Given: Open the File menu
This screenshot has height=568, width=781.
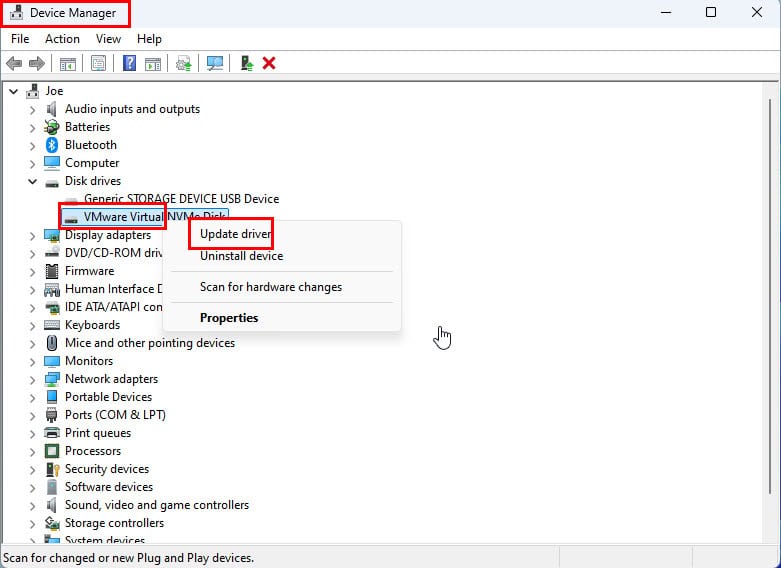Looking at the screenshot, I should click(x=20, y=39).
